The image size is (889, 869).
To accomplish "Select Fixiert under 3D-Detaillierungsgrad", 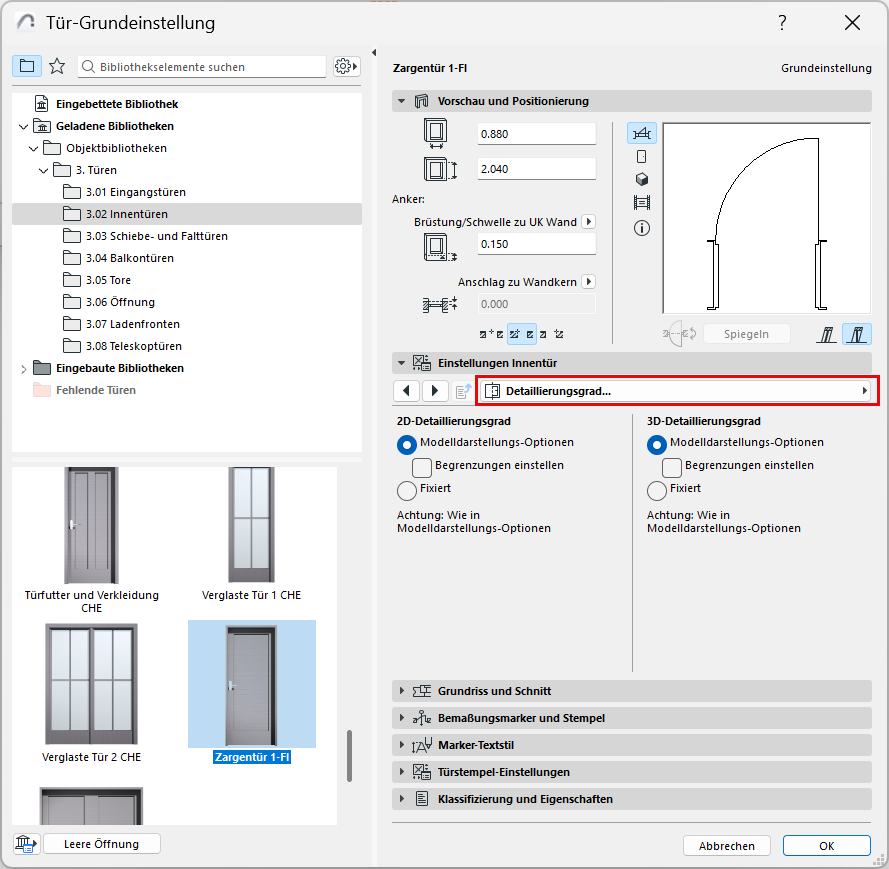I will (x=657, y=490).
